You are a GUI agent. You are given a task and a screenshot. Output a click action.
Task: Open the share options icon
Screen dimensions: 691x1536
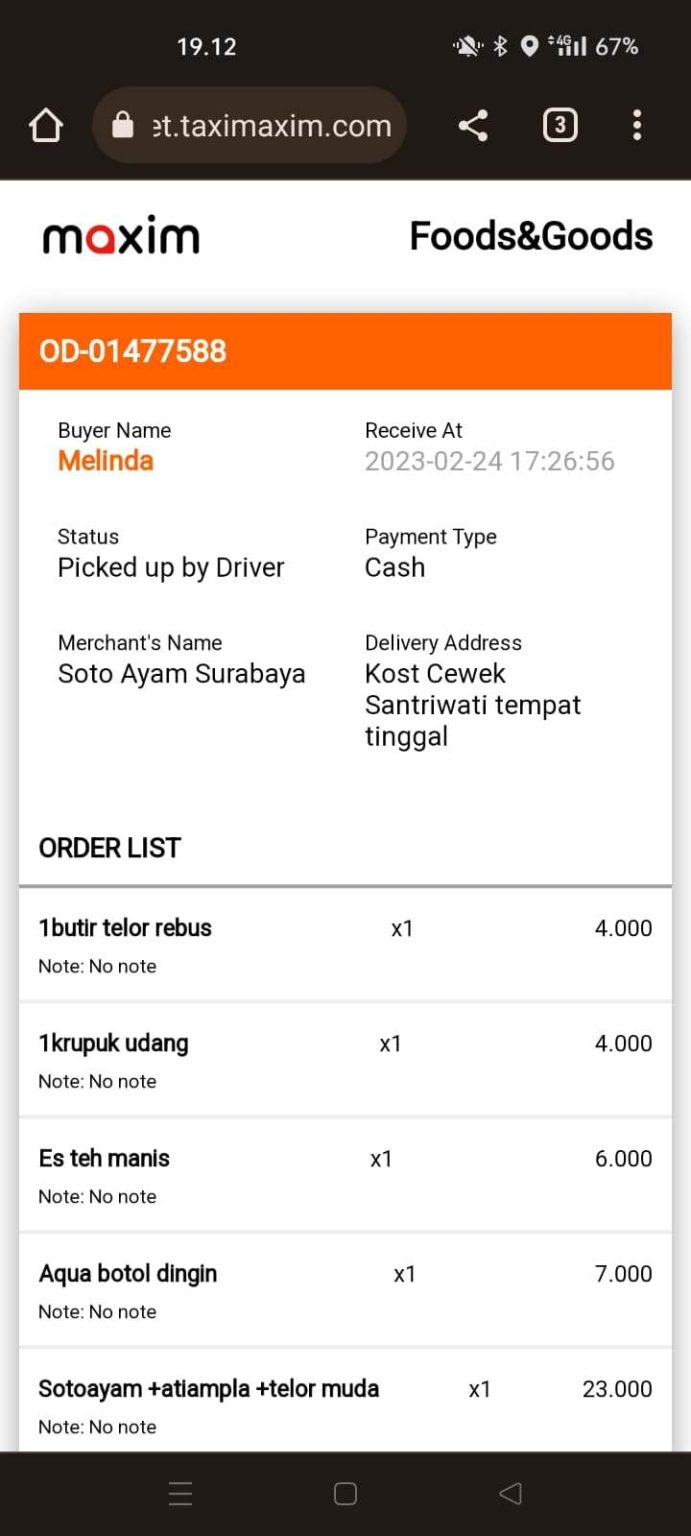(472, 125)
